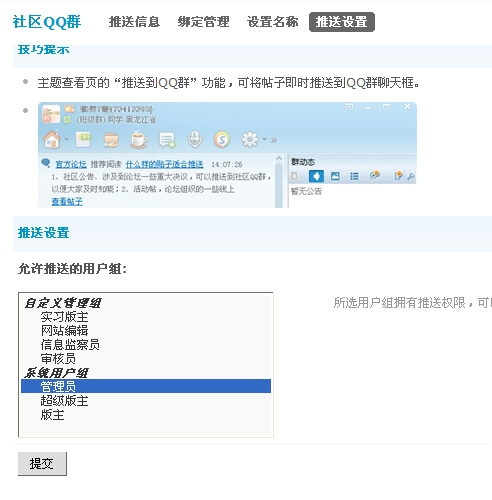Click the house home icon in QQ toolbar

(x=52, y=139)
